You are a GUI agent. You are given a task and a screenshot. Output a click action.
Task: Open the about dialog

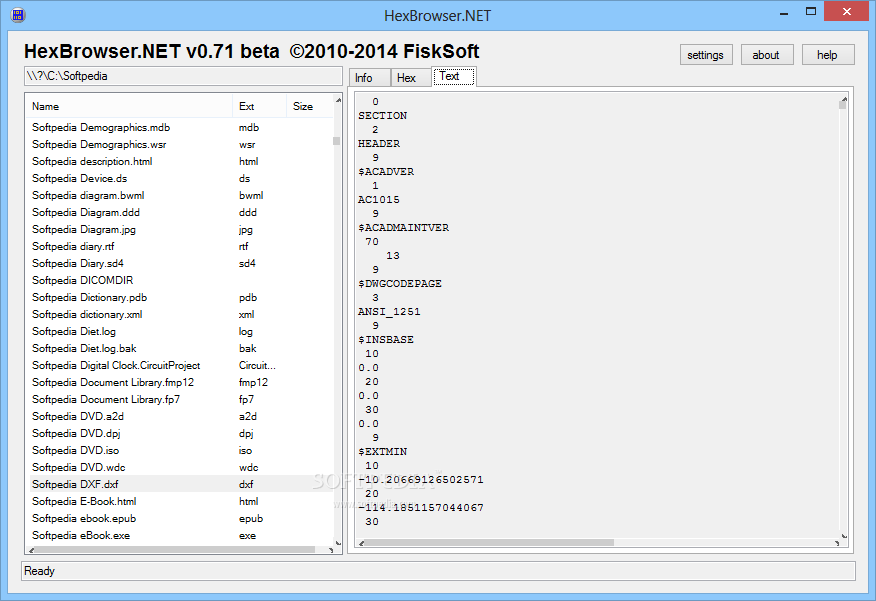(766, 55)
